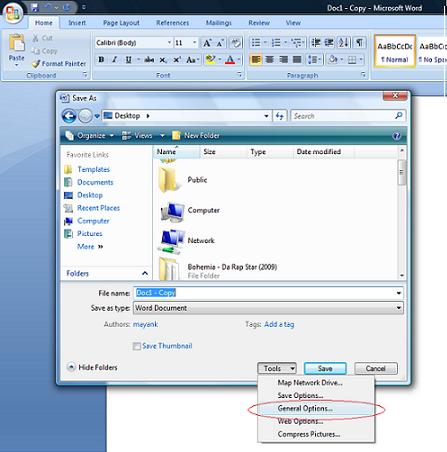447x452 pixels.
Task: Click the Bullets list icon
Action: [256, 42]
